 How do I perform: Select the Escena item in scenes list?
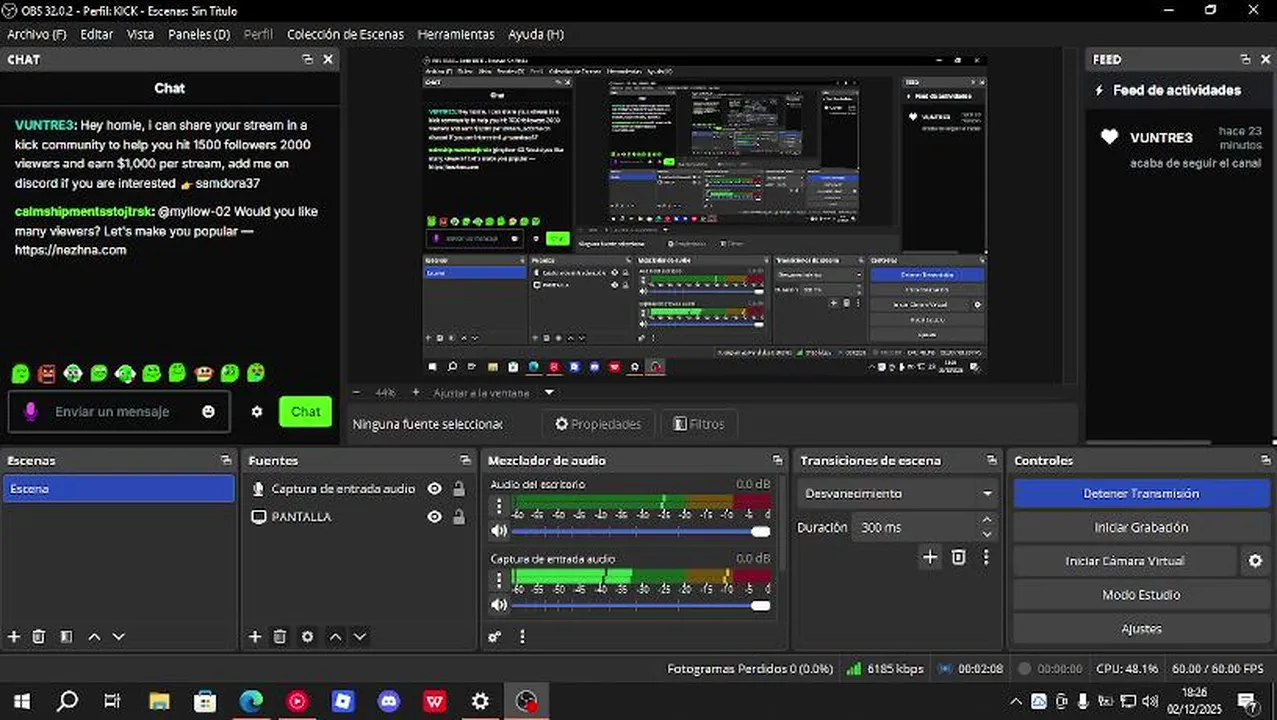[x=118, y=489]
